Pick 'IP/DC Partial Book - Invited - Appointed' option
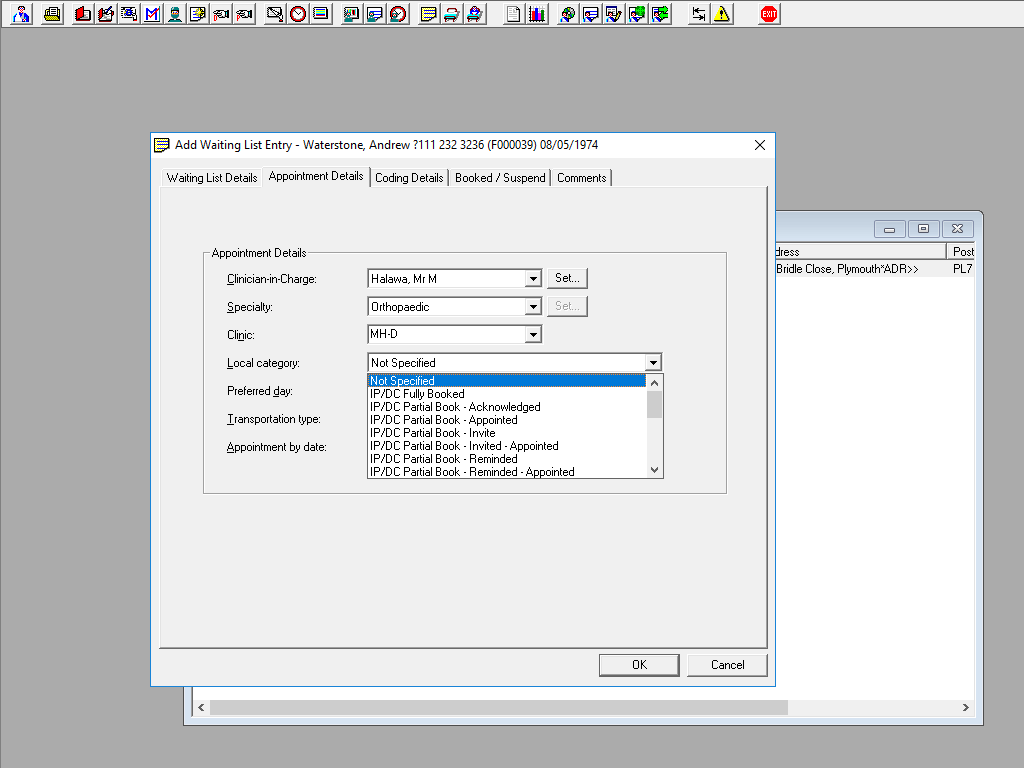This screenshot has height=768, width=1024. [x=507, y=446]
